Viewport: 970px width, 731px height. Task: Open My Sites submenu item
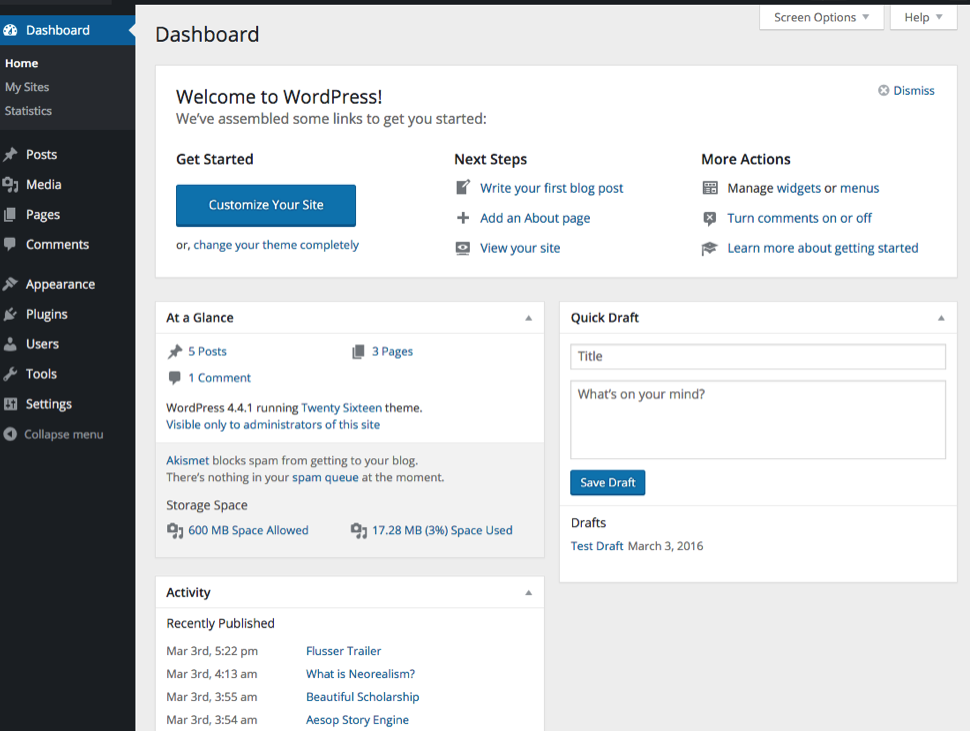click(27, 87)
